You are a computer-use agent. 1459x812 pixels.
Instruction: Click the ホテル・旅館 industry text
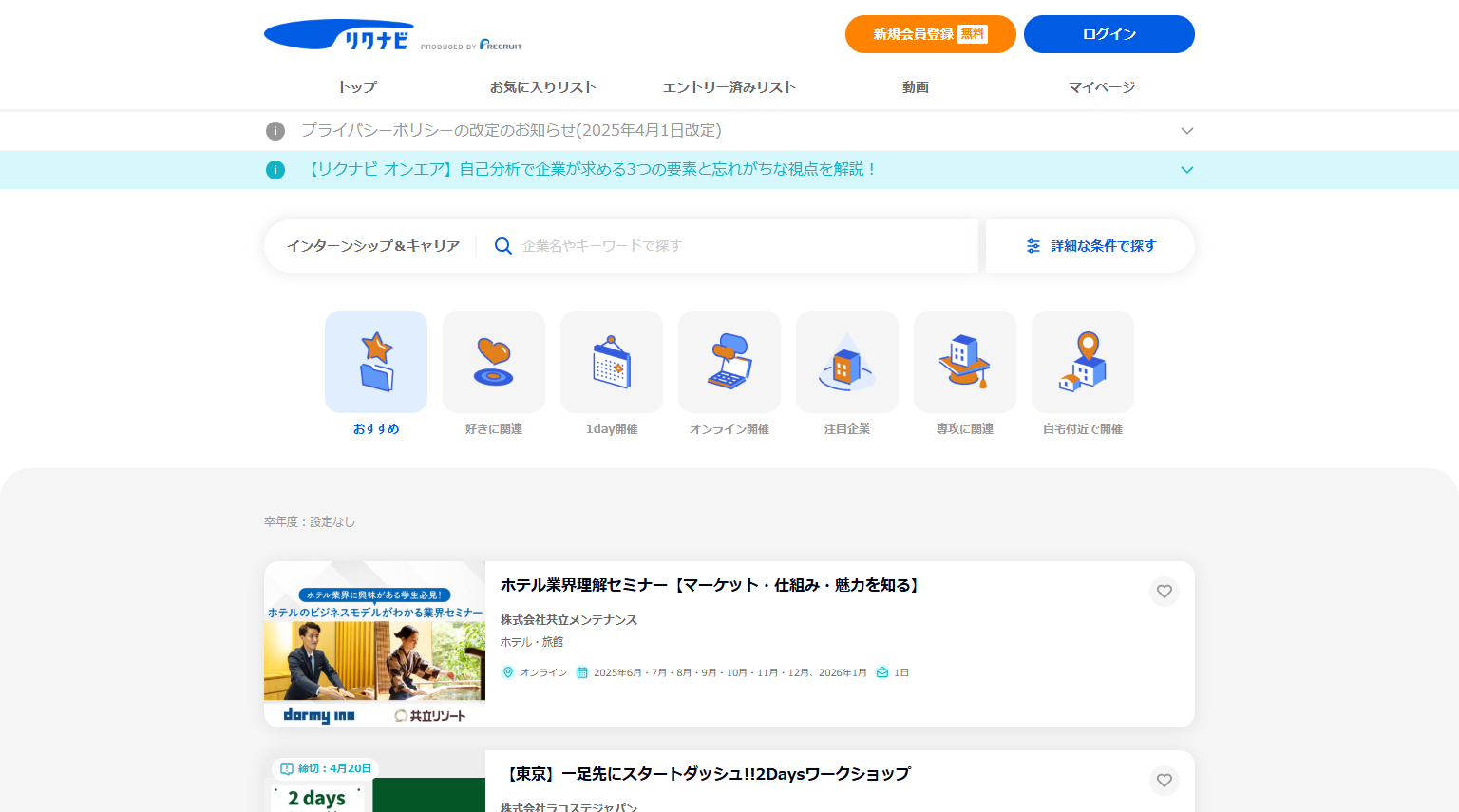[x=532, y=642]
